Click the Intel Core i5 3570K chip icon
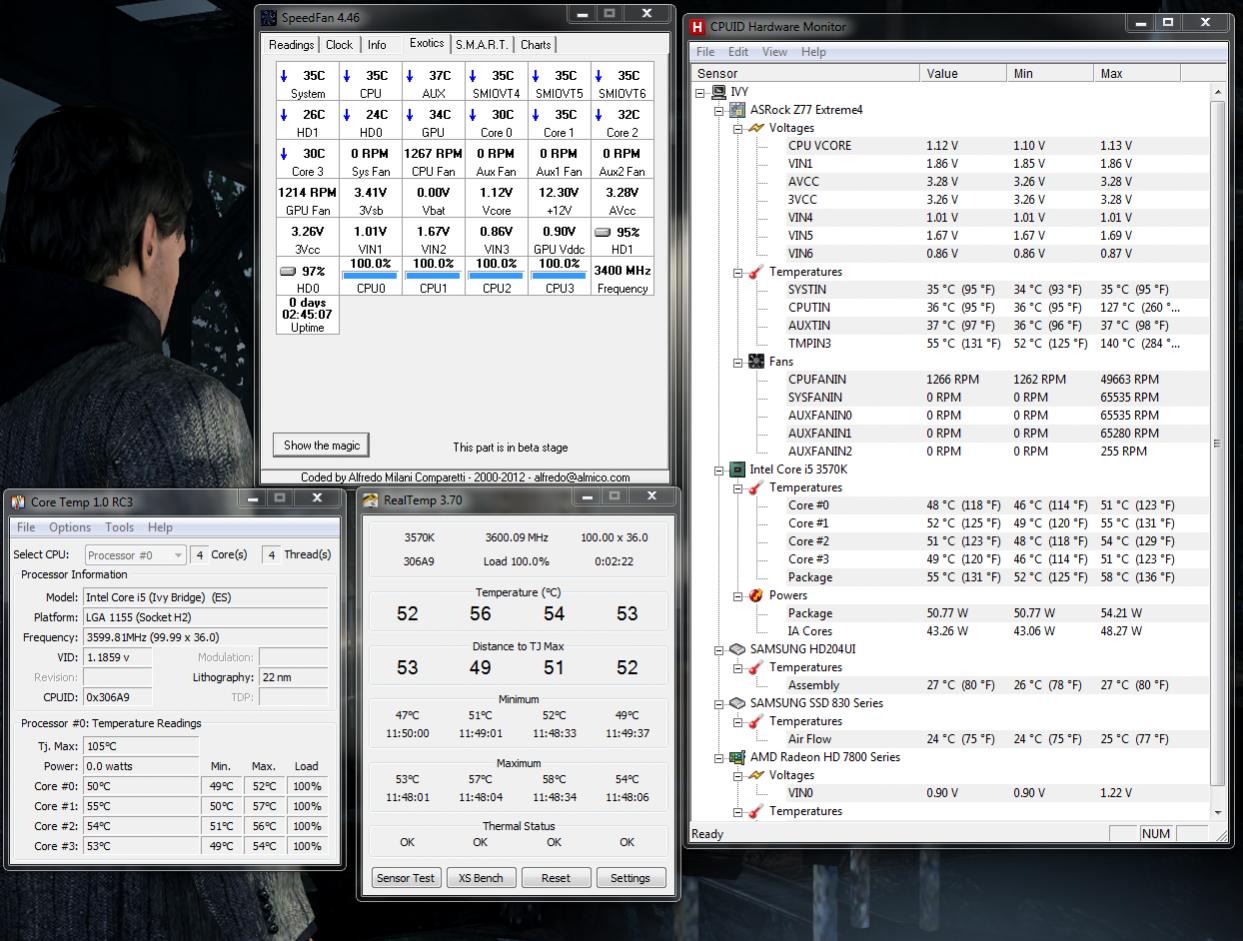The image size is (1243, 941). click(737, 470)
